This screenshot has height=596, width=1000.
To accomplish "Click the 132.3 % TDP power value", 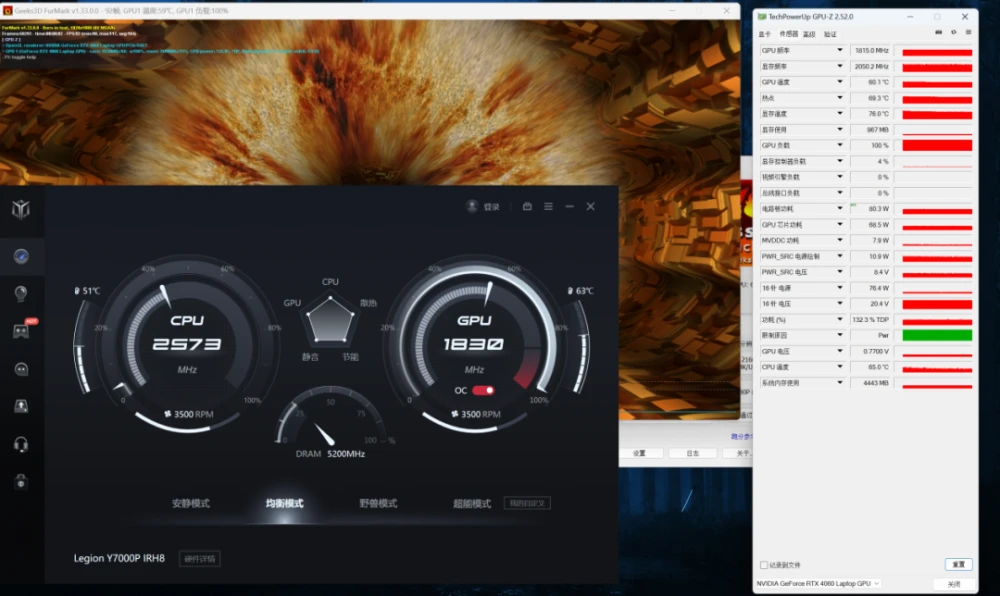I will pos(871,320).
